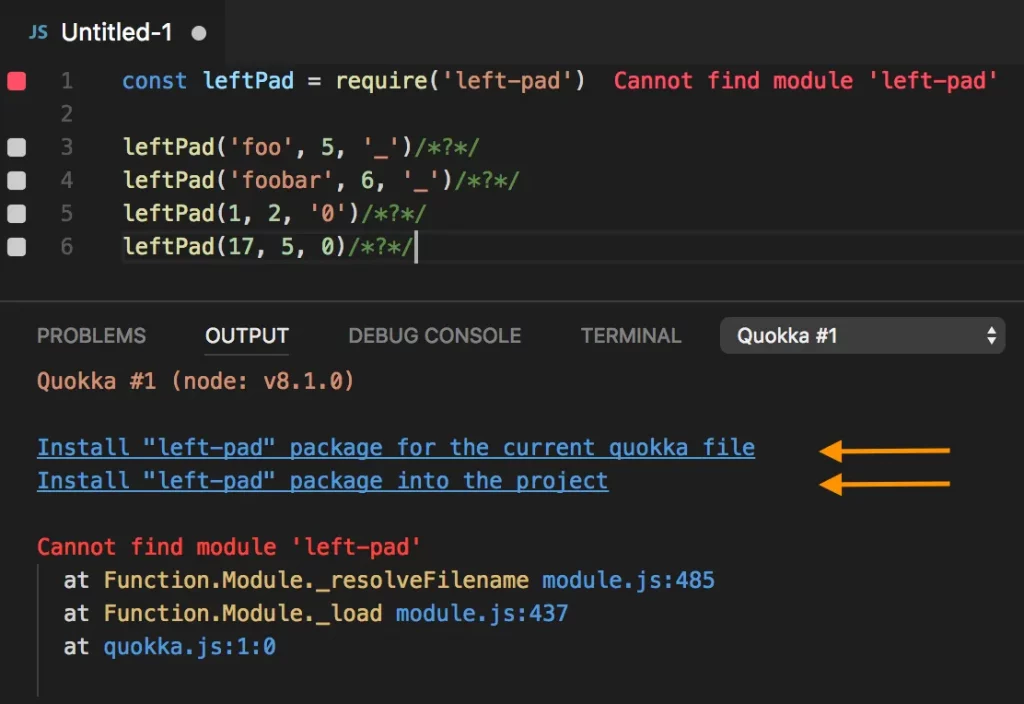Screen dimensions: 1024x704
Task: Click the leftPad(17, 5, 0) call
Action: 234,247
